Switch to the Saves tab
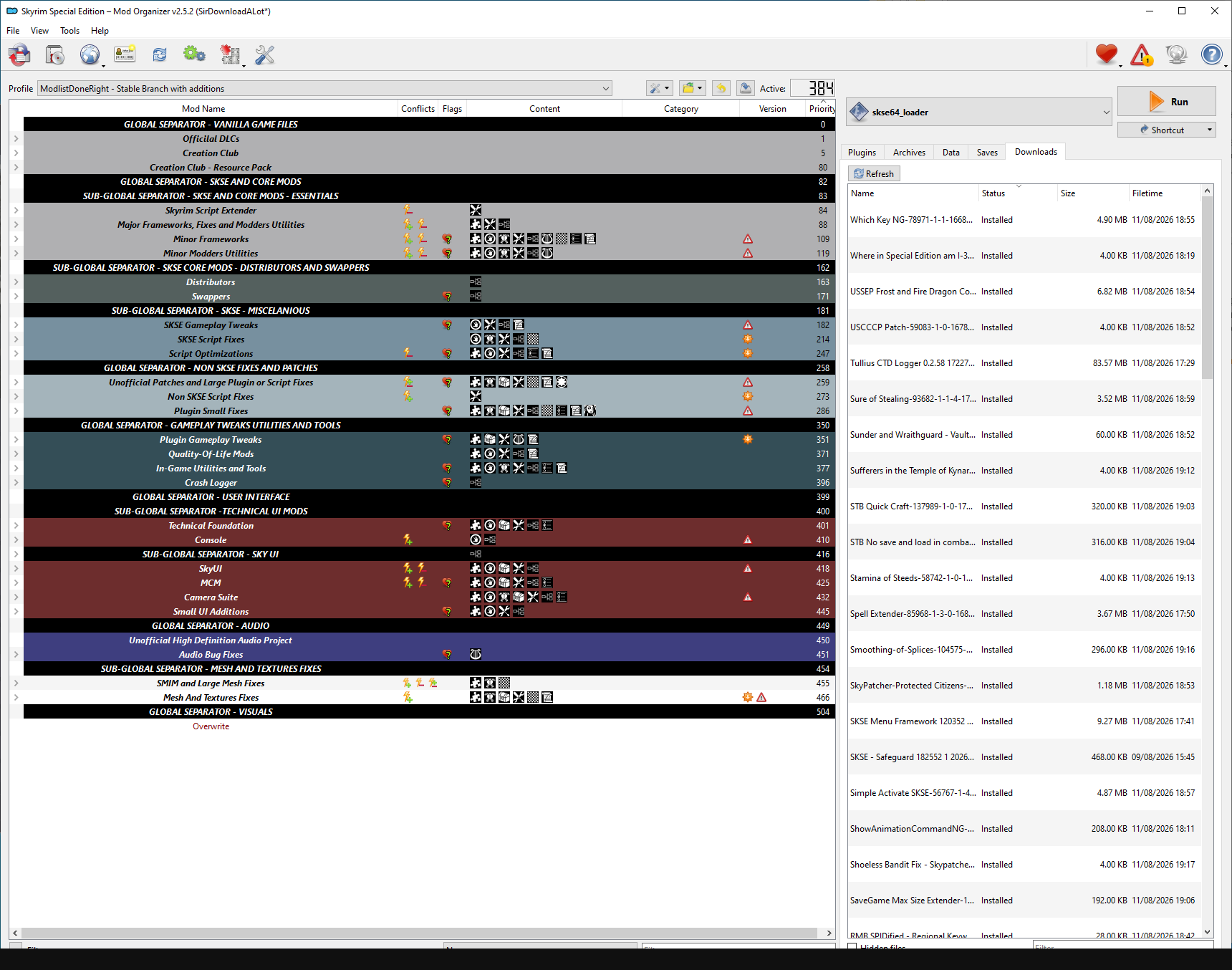This screenshot has height=970, width=1232. [x=987, y=152]
